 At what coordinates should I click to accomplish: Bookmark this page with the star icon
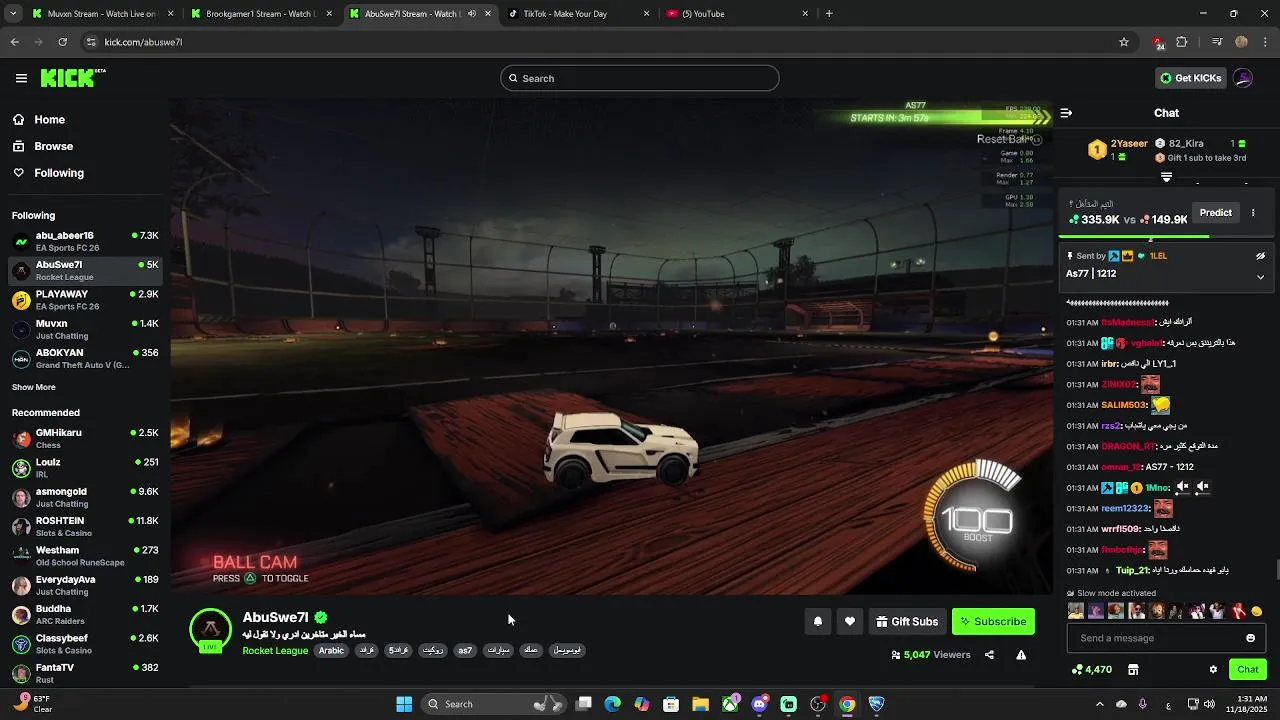coord(1124,42)
